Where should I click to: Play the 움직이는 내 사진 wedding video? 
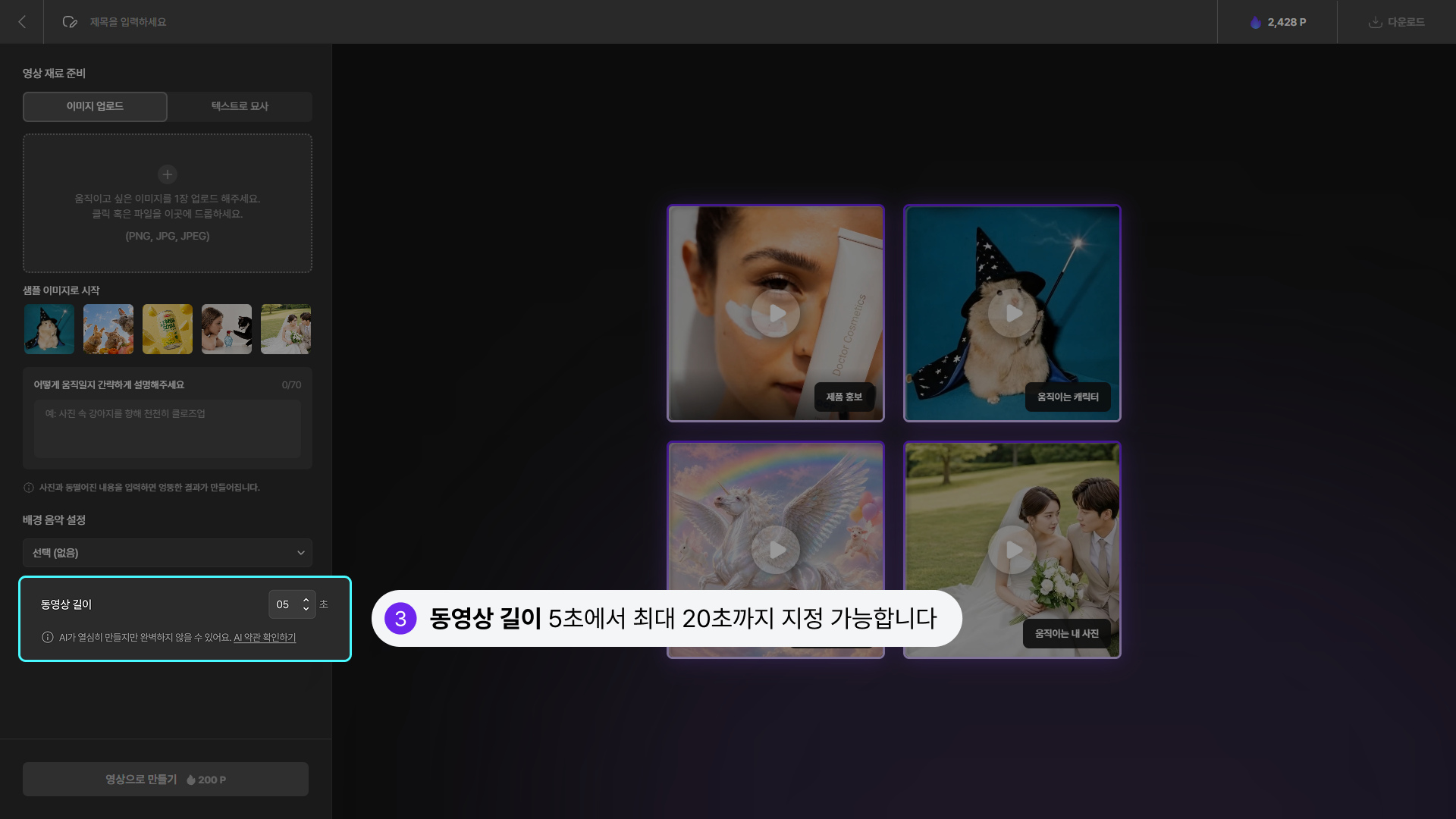point(1012,550)
